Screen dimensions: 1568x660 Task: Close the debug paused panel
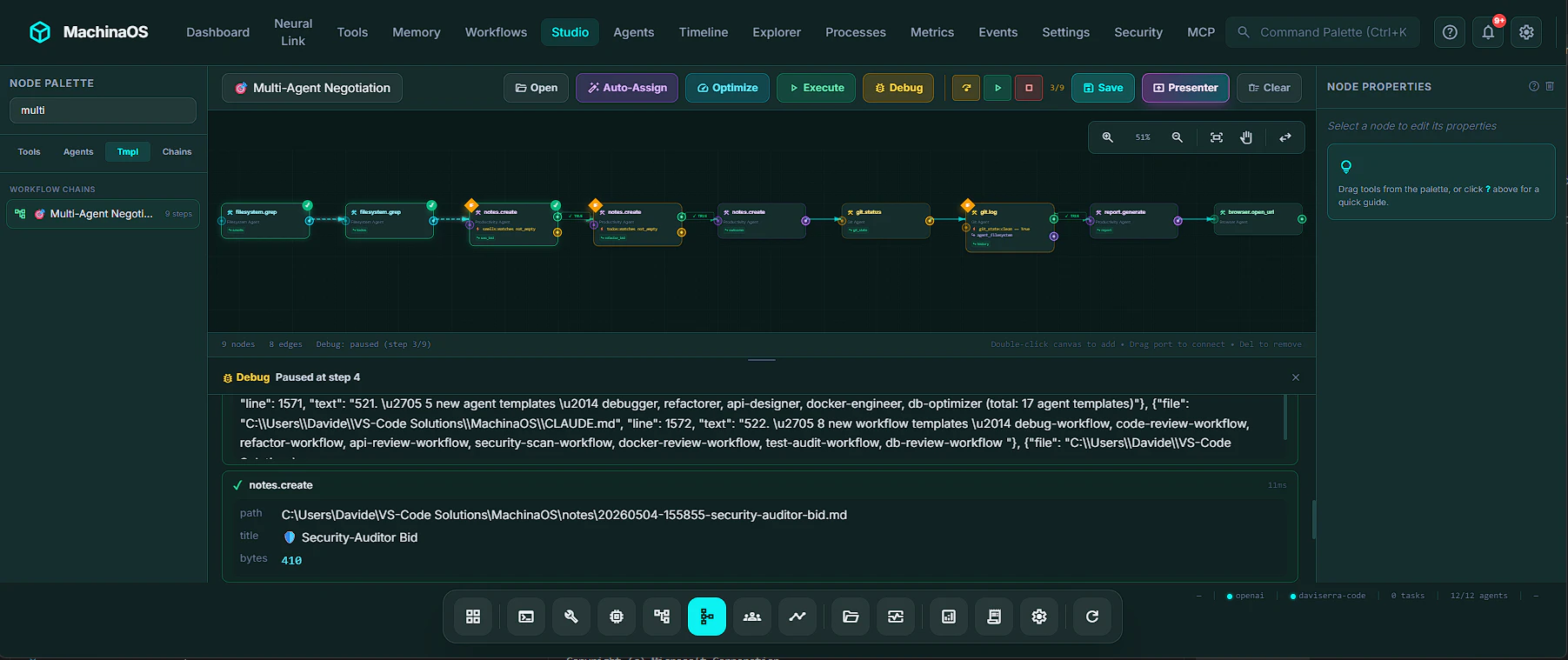tap(1296, 377)
